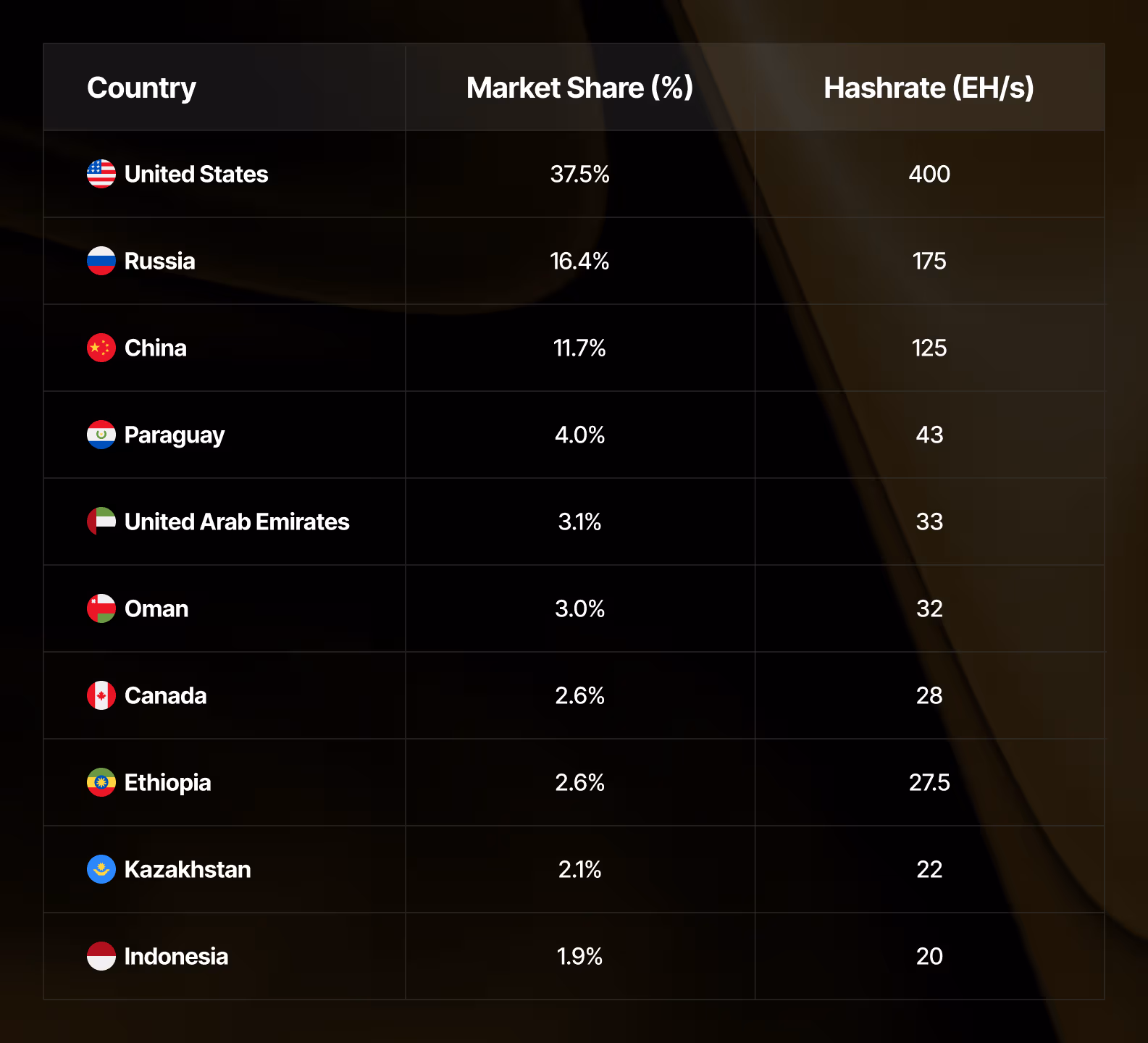Screen dimensions: 1148x1043
Task: Click the Kazakhstan country name
Action: tap(188, 869)
